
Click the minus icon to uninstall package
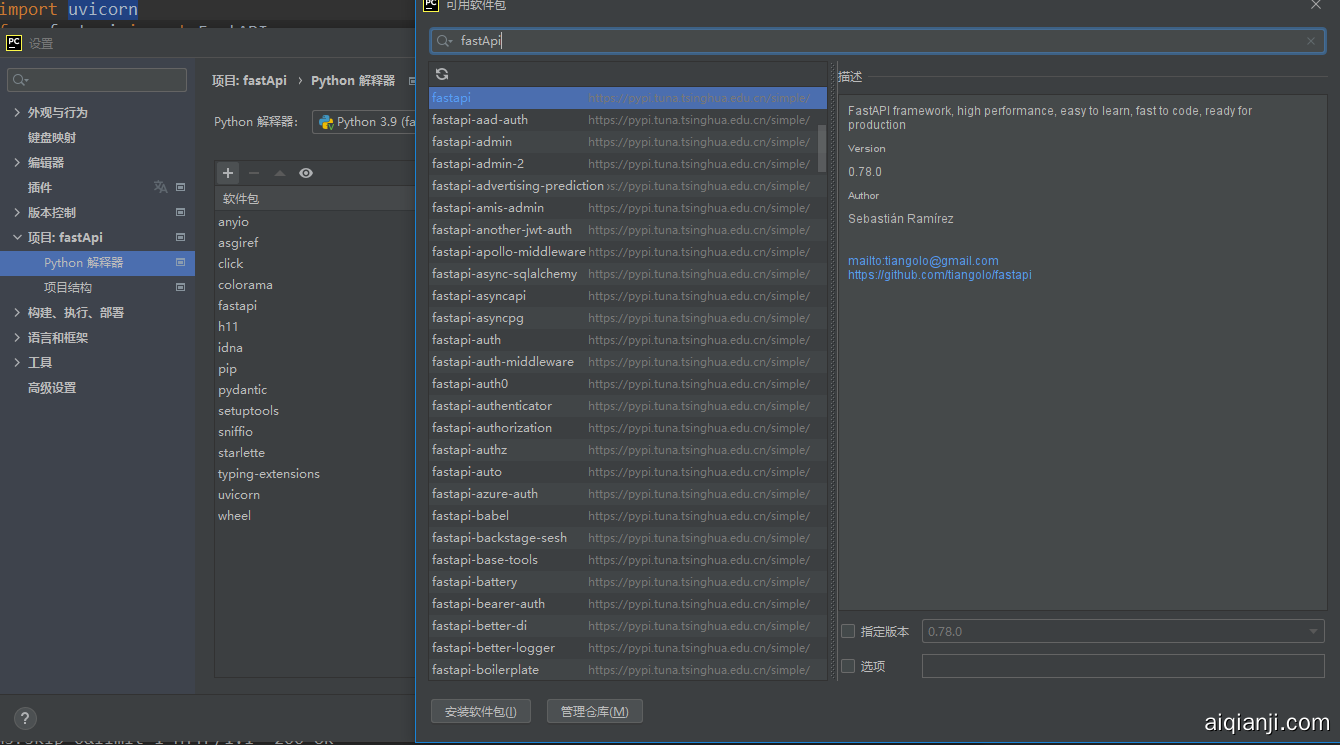pos(254,173)
